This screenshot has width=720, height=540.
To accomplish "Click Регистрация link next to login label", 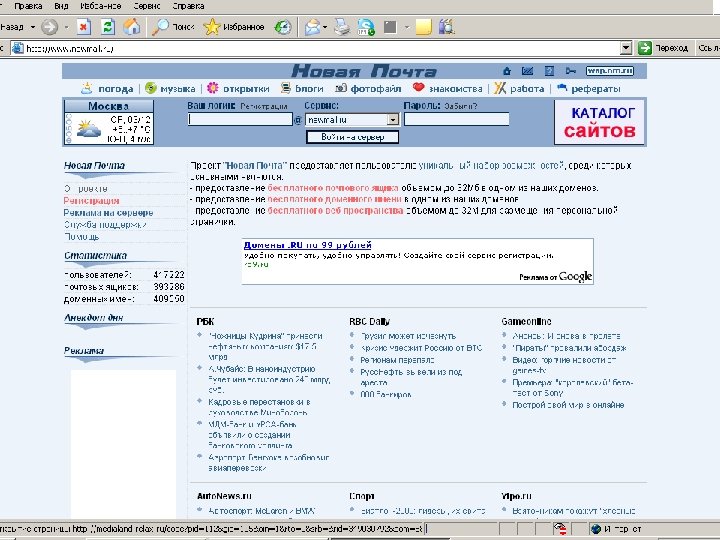I will 264,106.
